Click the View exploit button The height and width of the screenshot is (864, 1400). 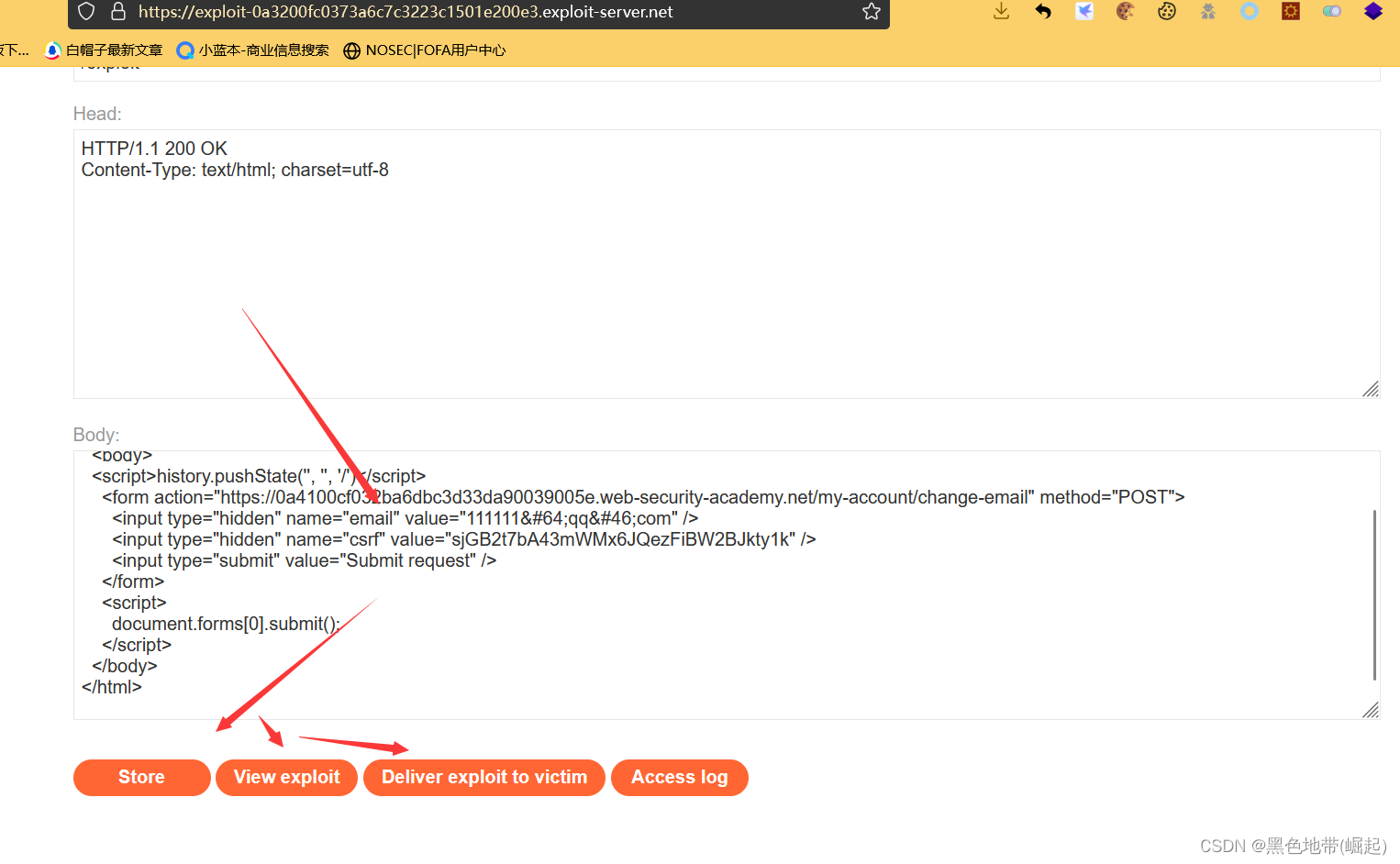click(x=287, y=778)
